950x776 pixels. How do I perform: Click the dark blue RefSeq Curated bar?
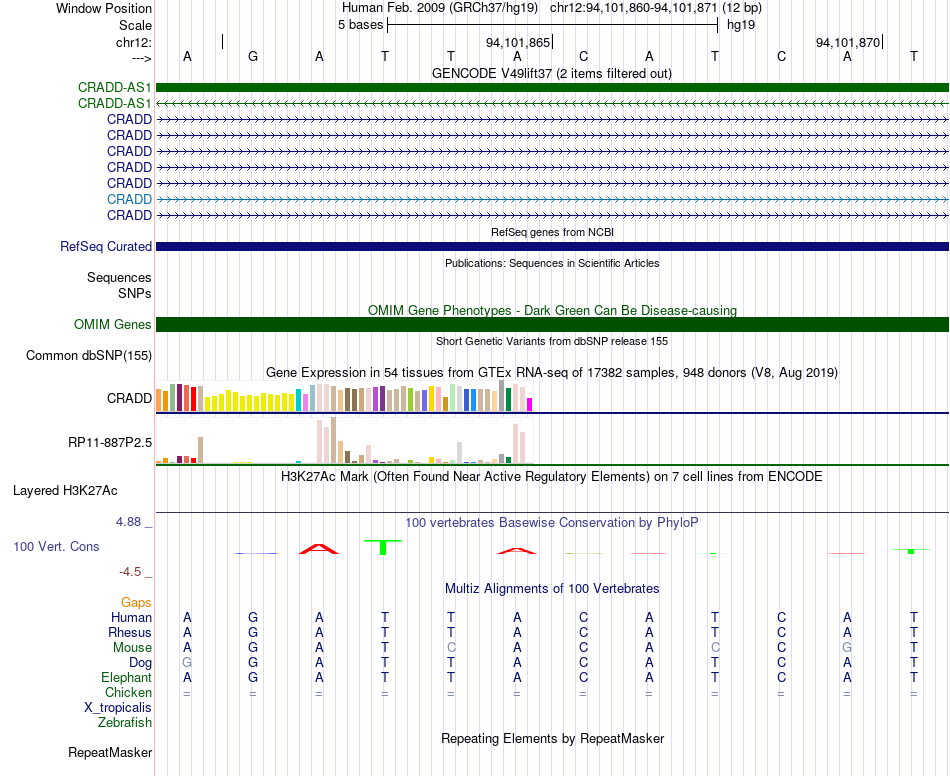pyautogui.click(x=551, y=246)
